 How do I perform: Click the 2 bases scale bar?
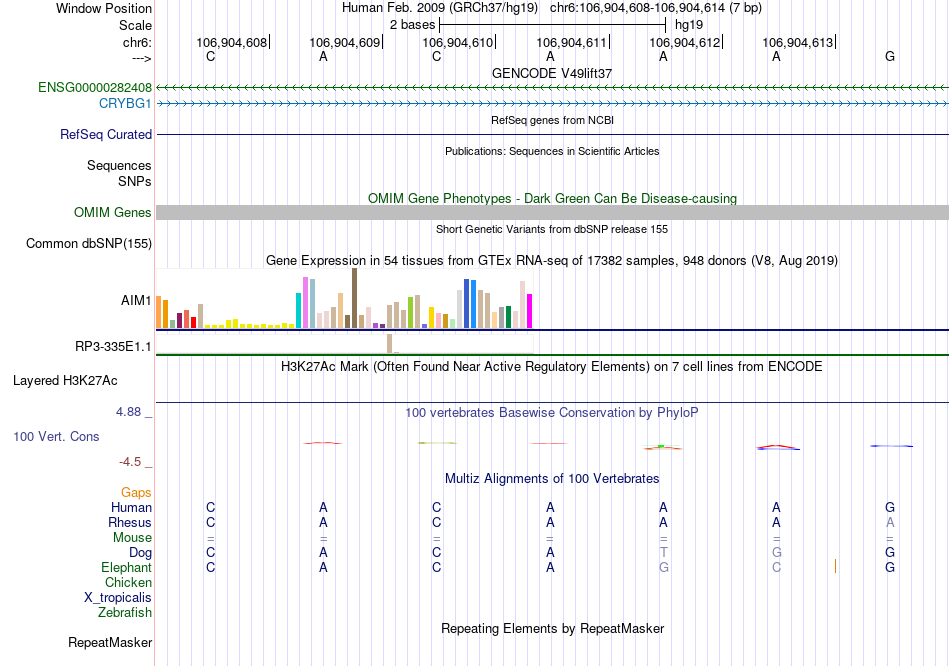point(553,25)
